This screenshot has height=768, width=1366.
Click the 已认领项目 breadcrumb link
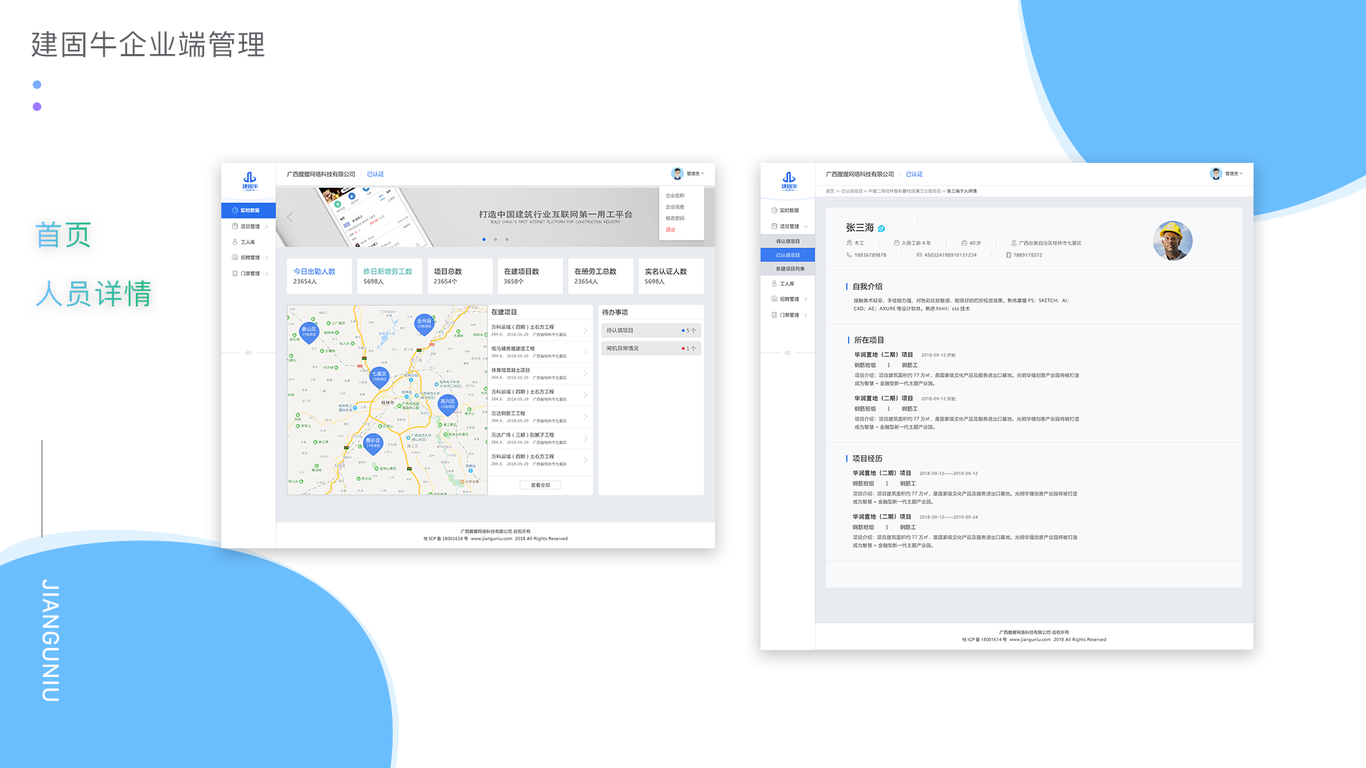pos(852,190)
